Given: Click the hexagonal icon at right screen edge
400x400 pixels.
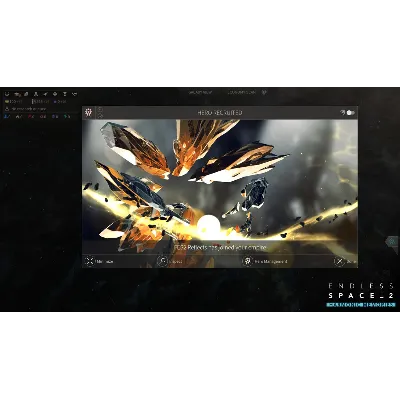Looking at the screenshot, I should point(392,241).
